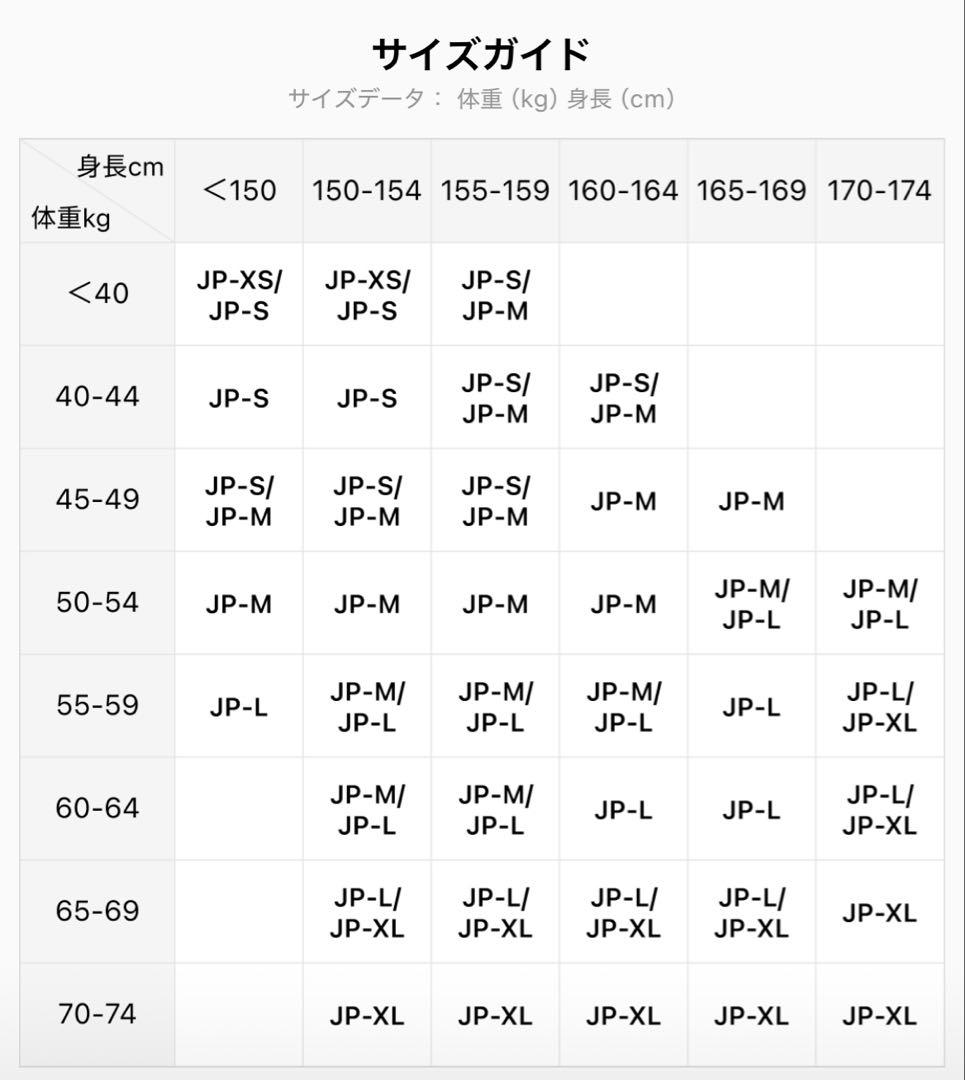965x1080 pixels.
Task: Click JP-XL cell in 65-69 row, 170-174 column
Action: click(x=880, y=911)
